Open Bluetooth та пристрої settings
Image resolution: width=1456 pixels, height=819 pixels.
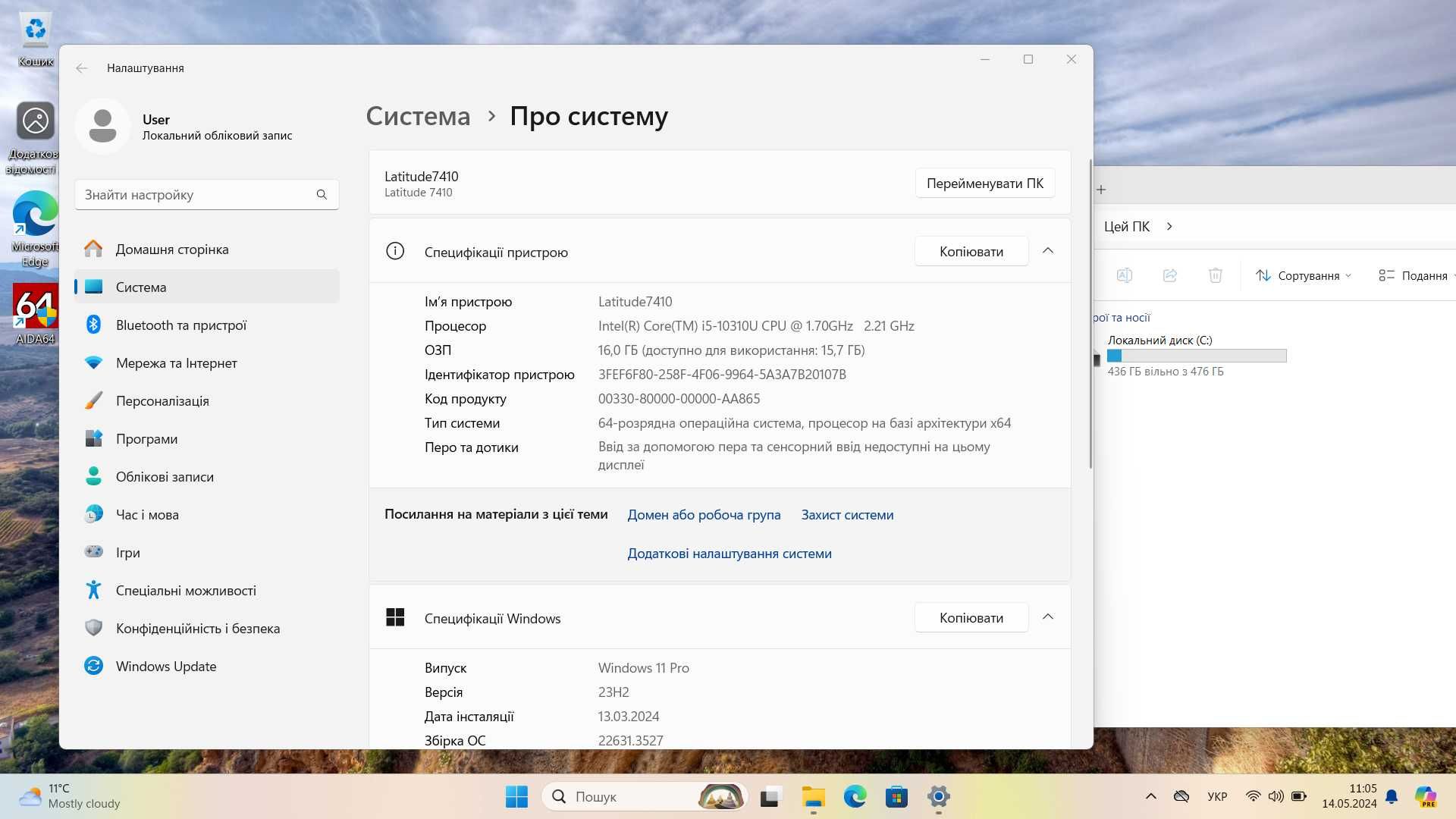[x=206, y=325]
